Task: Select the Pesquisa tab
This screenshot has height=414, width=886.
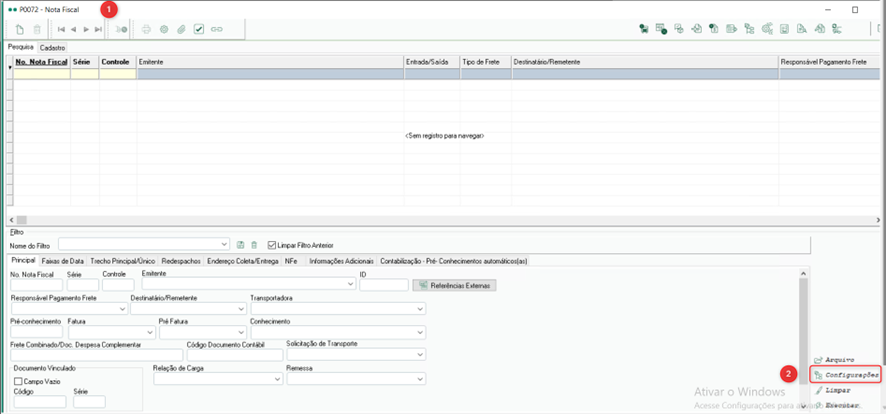Action: (21, 47)
